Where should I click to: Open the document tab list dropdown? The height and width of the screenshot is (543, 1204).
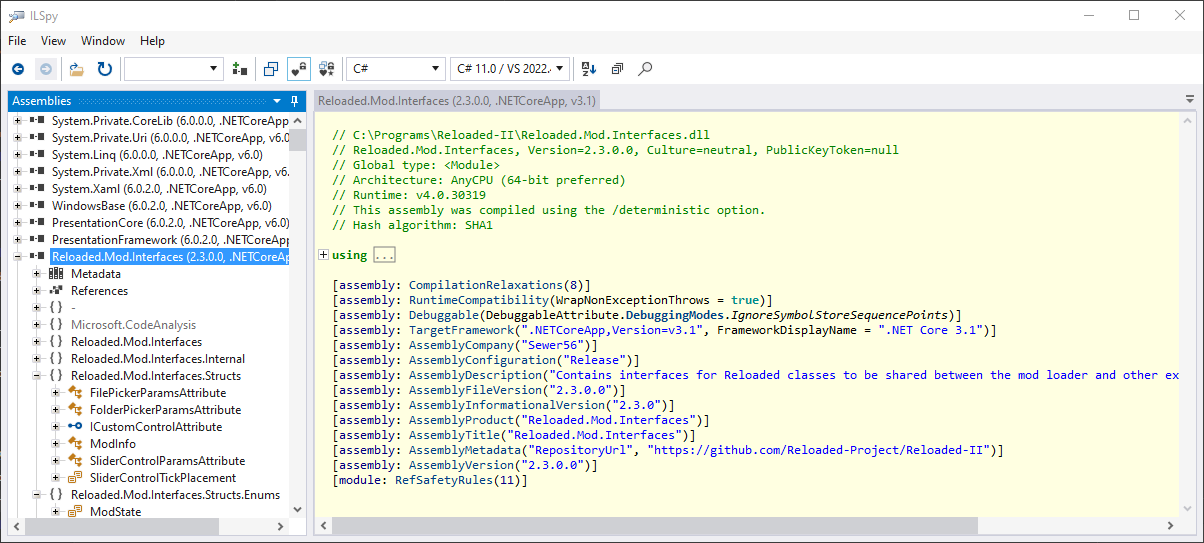coord(1190,100)
